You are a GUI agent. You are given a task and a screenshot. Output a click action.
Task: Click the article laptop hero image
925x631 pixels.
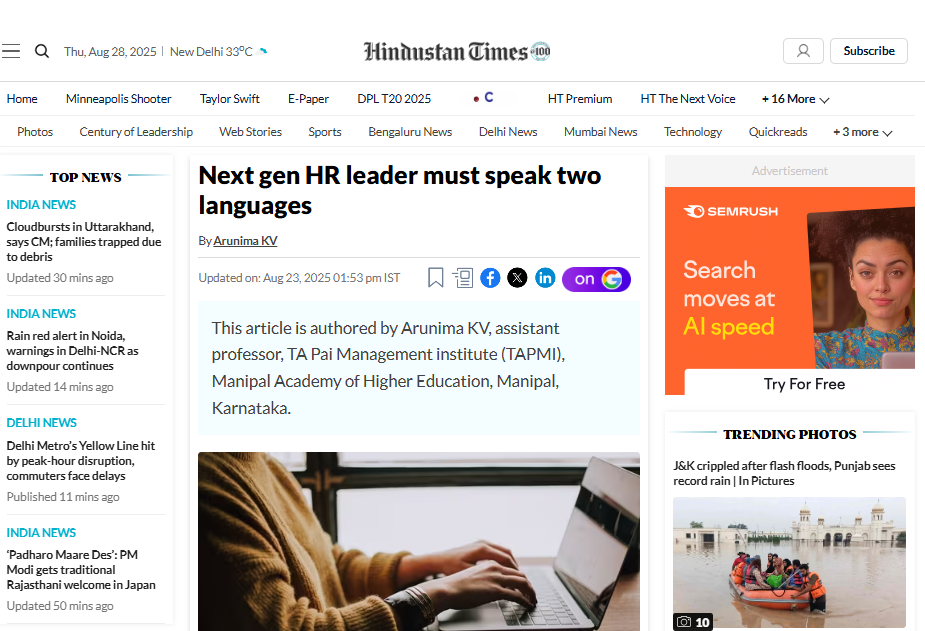click(419, 541)
